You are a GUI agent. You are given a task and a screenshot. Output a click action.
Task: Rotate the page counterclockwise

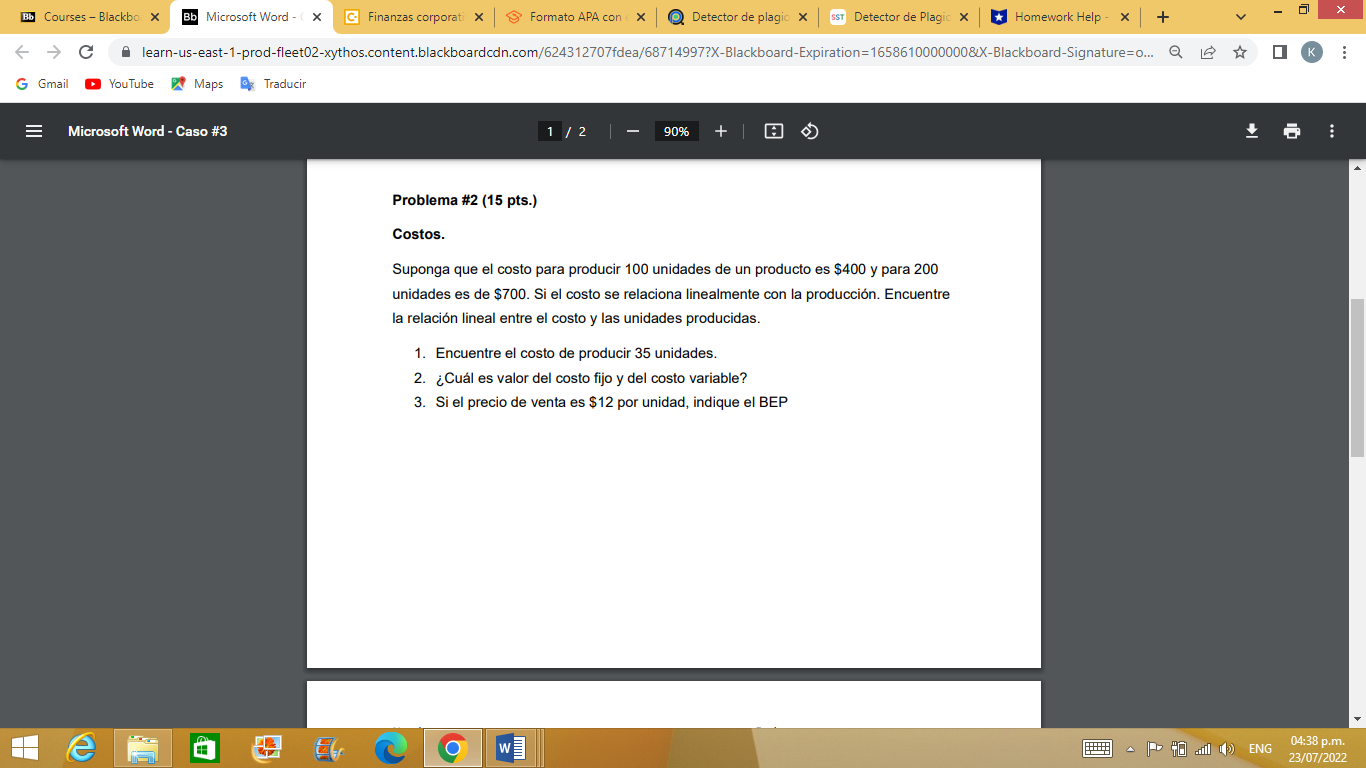click(809, 130)
